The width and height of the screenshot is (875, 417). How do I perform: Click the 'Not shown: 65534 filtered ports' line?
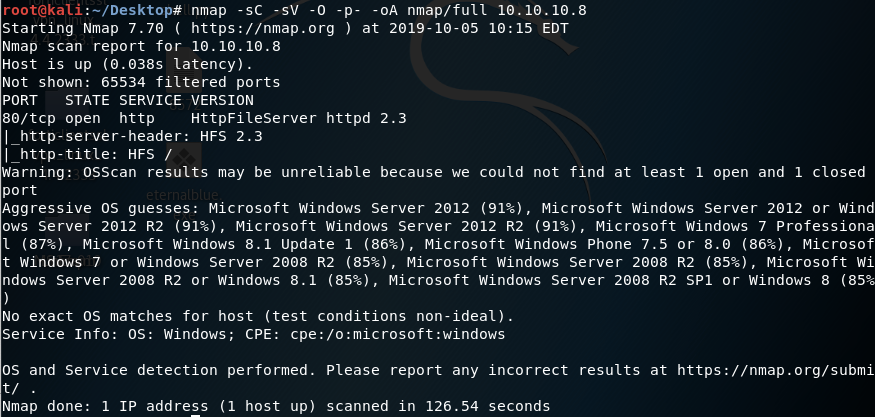click(x=140, y=82)
